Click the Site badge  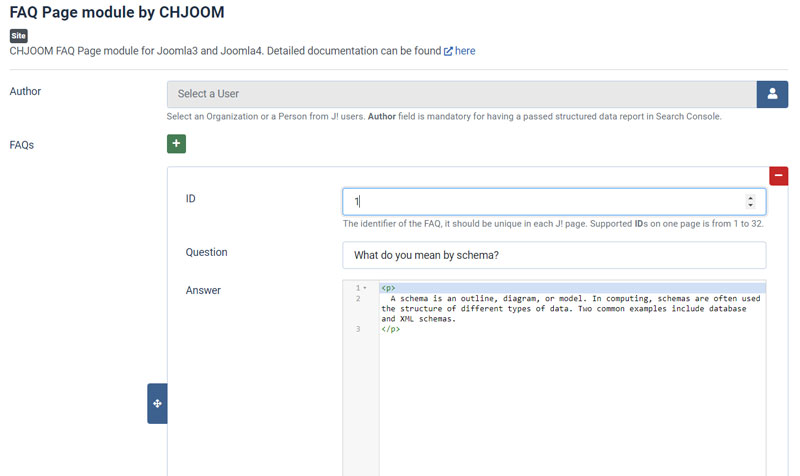point(18,36)
